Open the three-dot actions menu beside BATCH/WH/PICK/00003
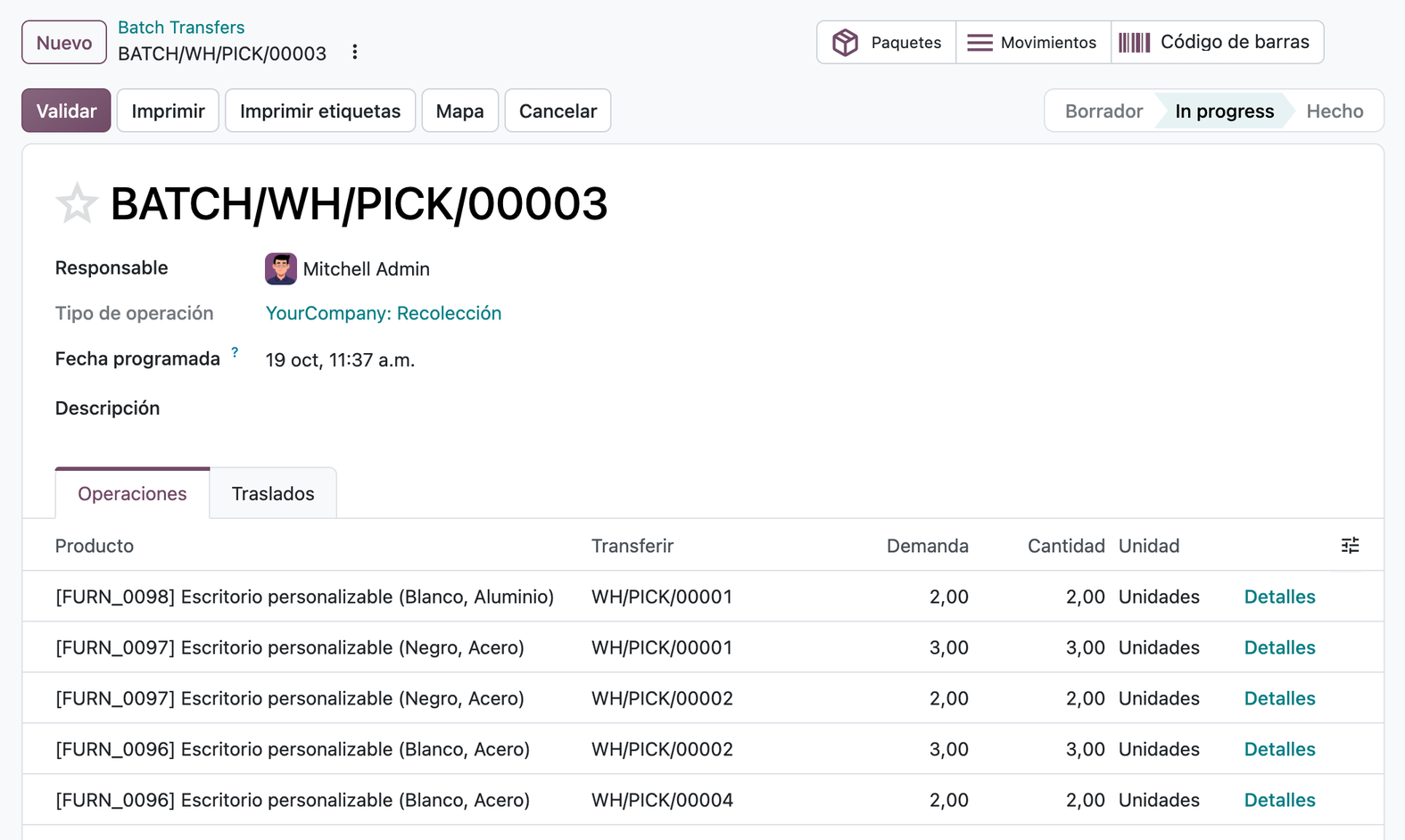Screen dimensions: 1405x840 point(355,53)
